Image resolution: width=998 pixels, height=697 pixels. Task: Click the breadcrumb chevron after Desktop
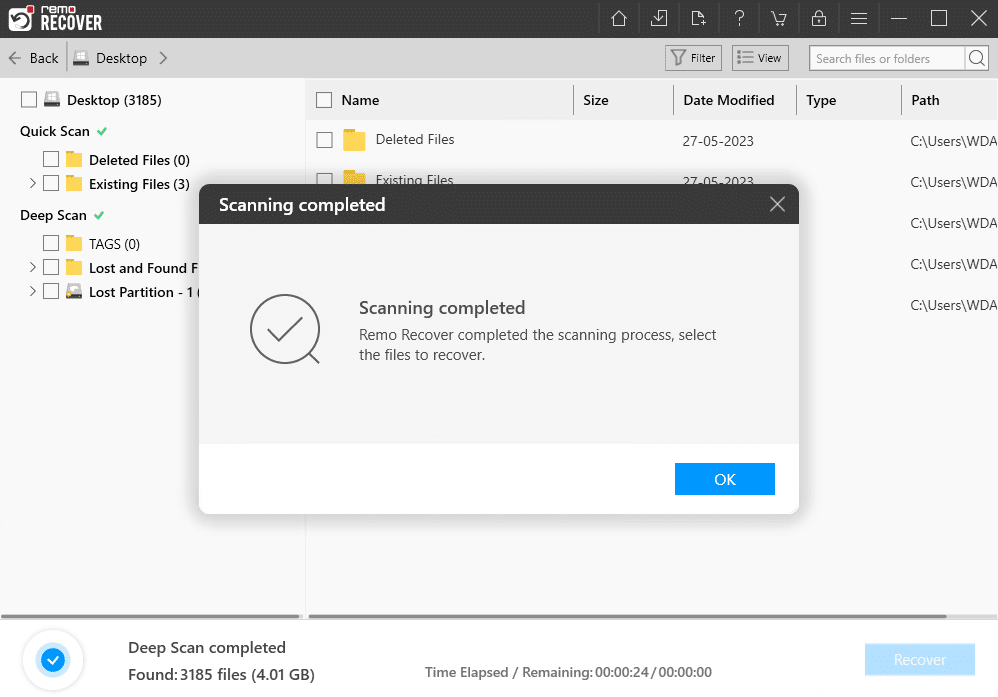pos(163,58)
